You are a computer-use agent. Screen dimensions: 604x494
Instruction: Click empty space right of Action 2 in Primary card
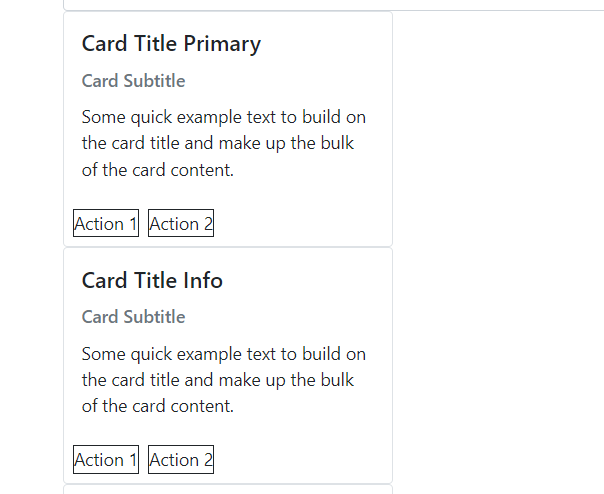click(x=300, y=224)
